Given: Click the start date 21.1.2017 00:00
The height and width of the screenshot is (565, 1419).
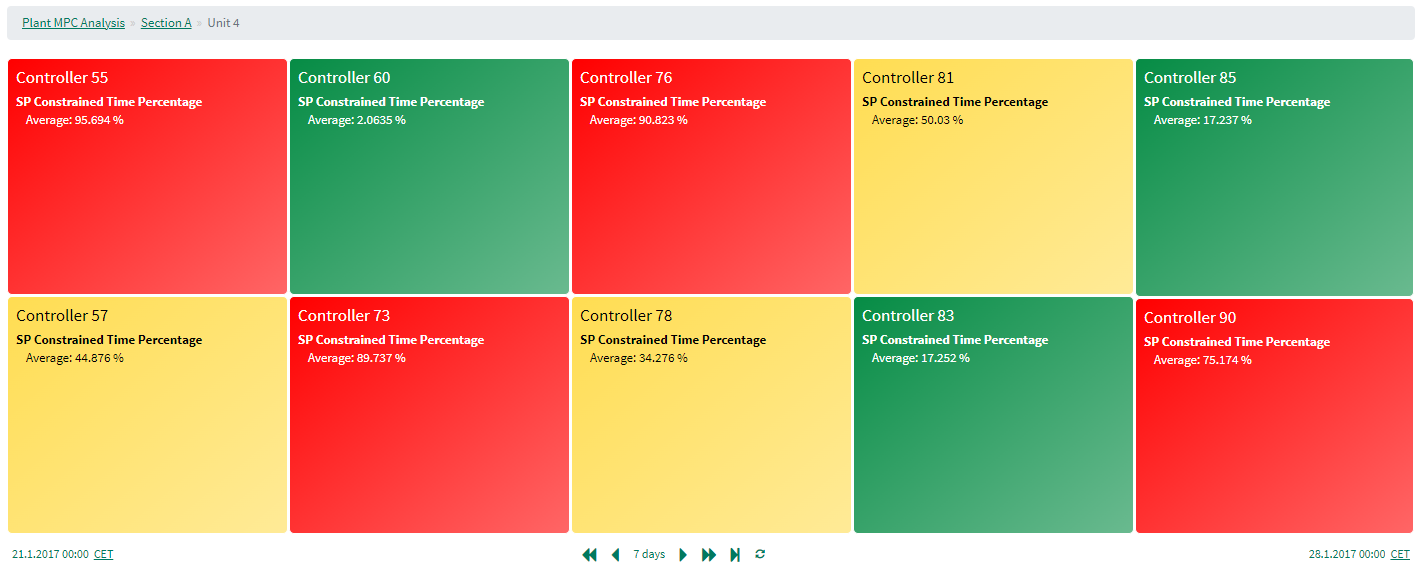Looking at the screenshot, I should point(50,554).
